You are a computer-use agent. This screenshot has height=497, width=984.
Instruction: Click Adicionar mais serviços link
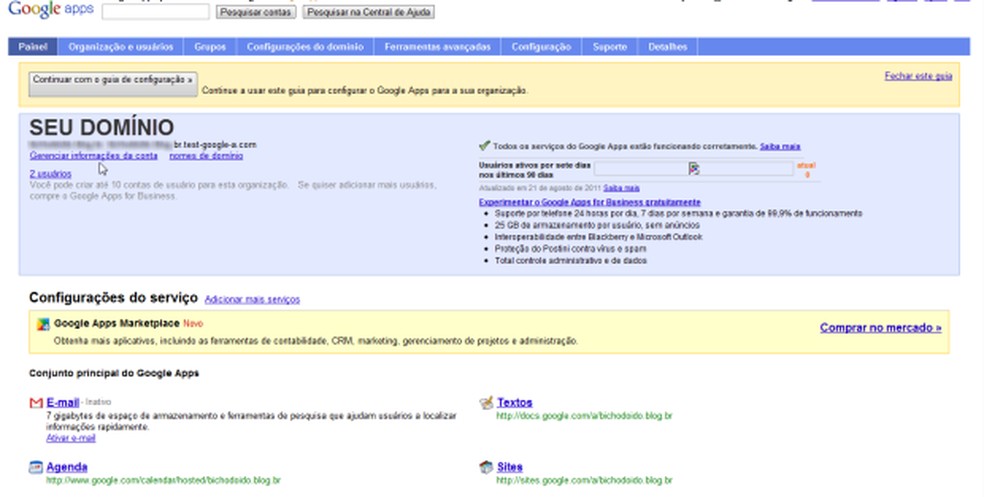[x=252, y=299]
